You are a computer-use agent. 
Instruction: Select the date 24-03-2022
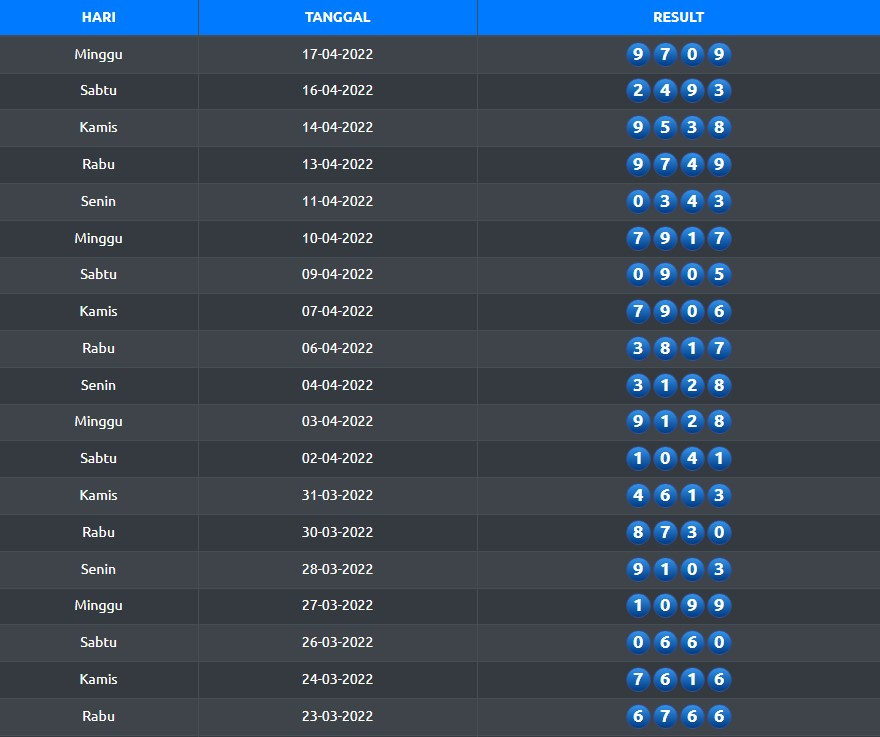click(337, 680)
